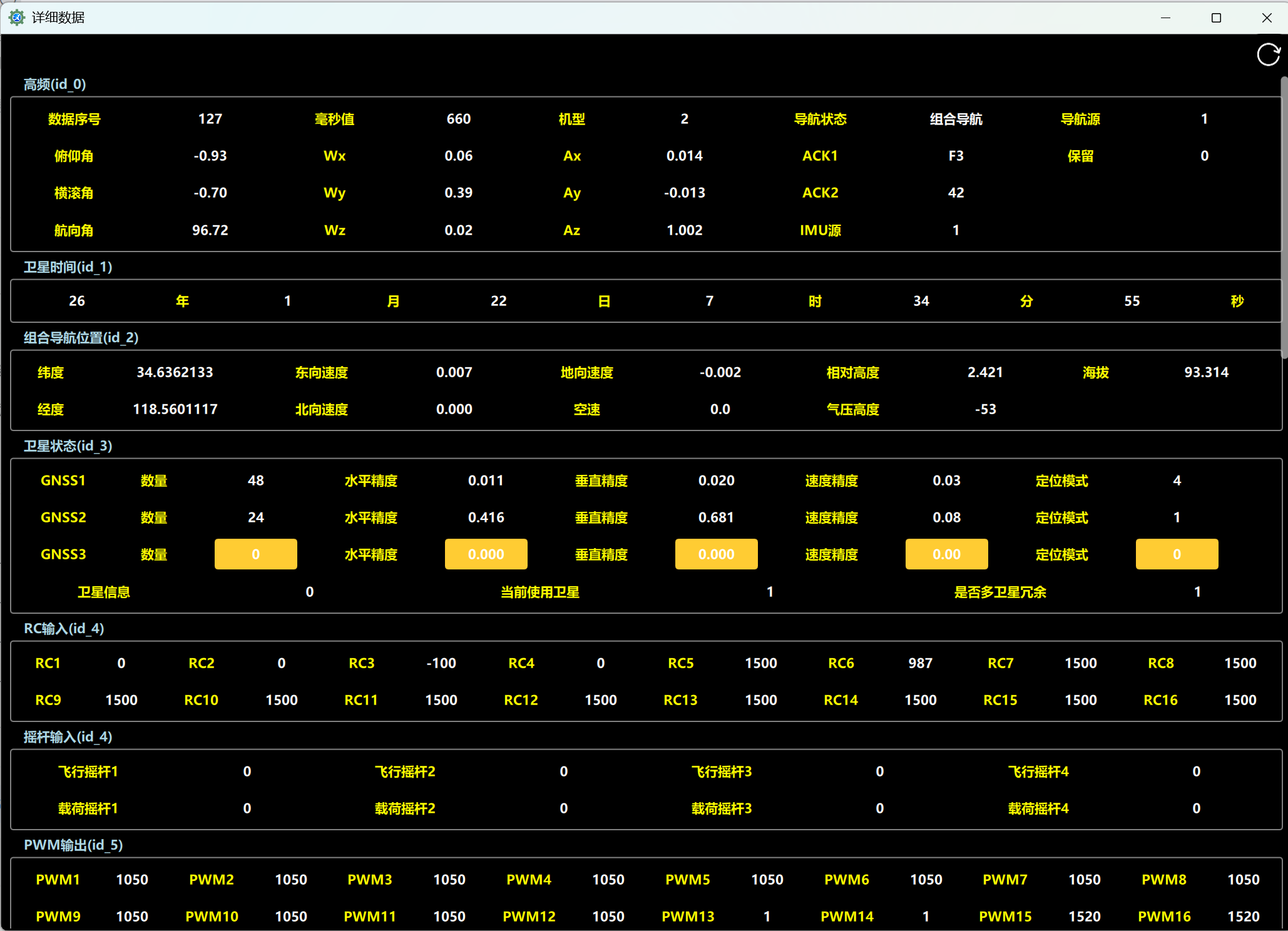Image resolution: width=1288 pixels, height=931 pixels.
Task: Click the Ax value 0.014
Action: pos(685,156)
